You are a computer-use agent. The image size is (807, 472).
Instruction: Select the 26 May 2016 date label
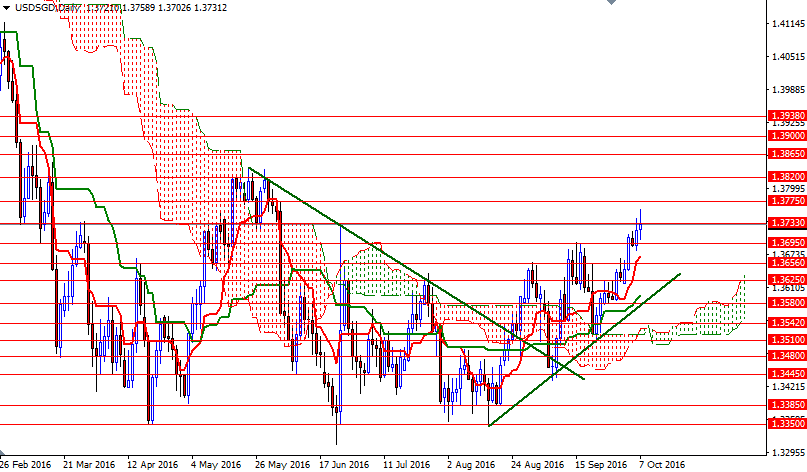point(282,465)
